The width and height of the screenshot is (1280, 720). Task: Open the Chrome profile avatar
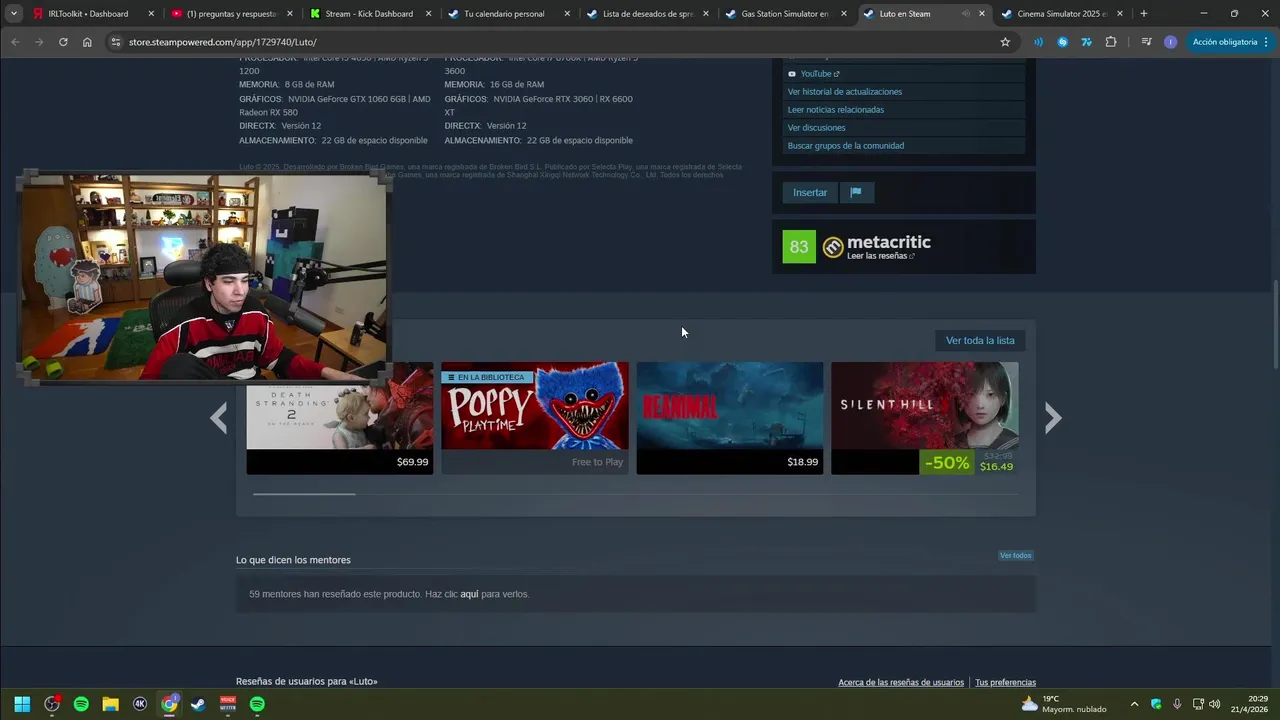(1170, 42)
